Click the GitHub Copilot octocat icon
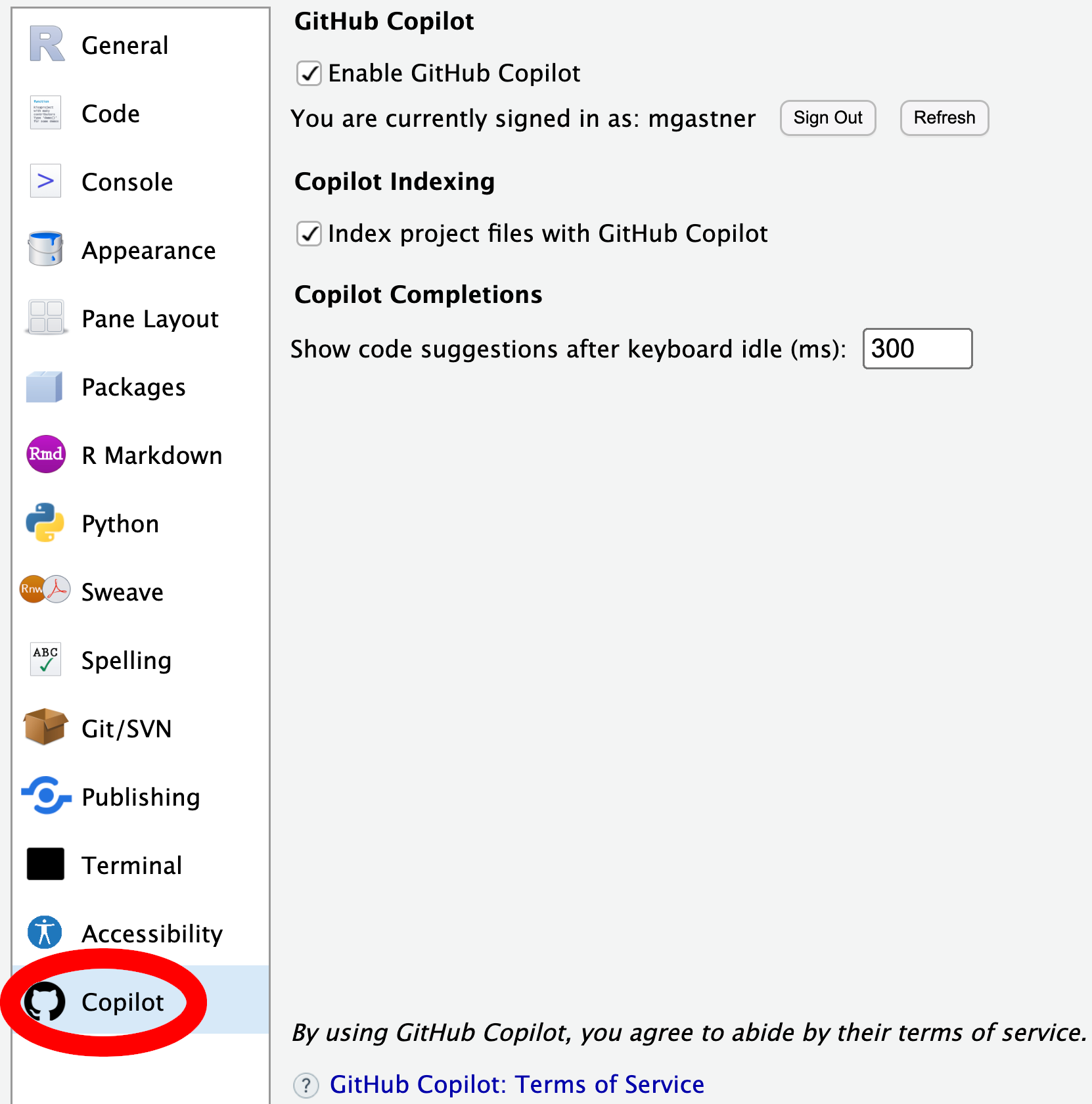 coord(45,1001)
